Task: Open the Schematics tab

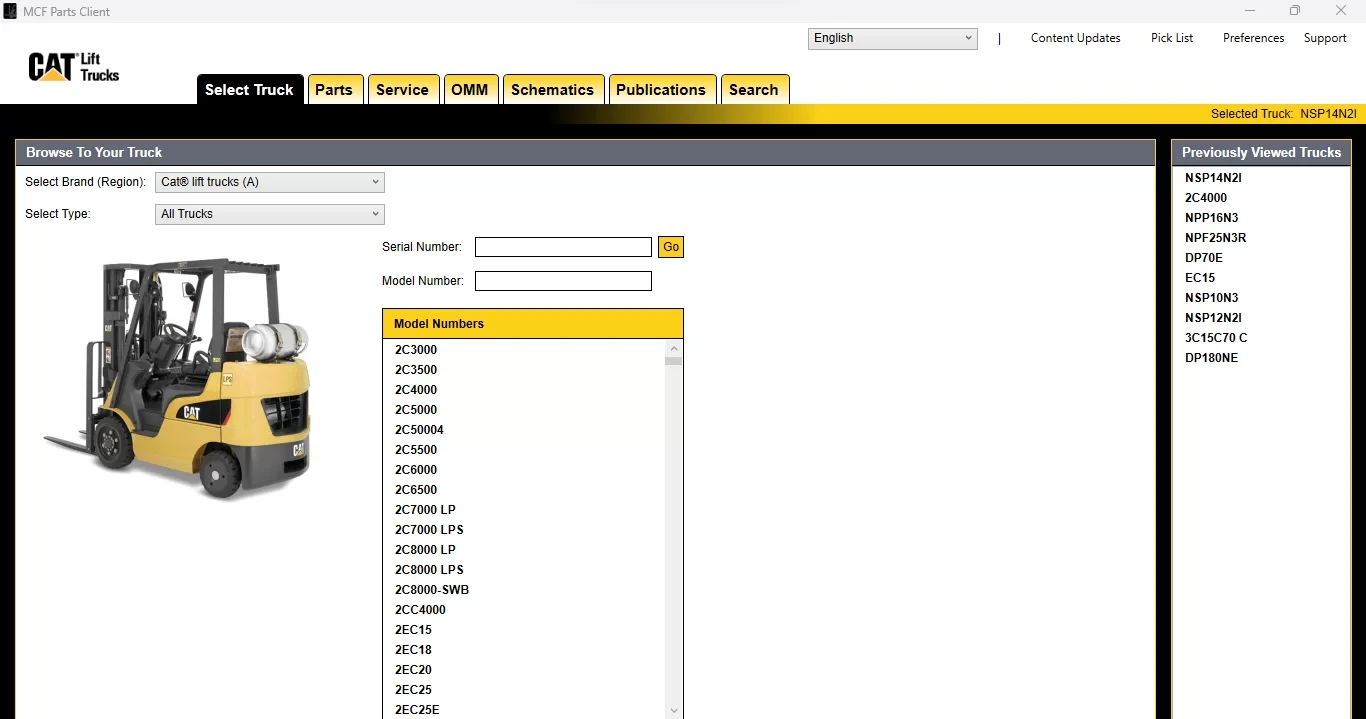Action: click(x=552, y=90)
